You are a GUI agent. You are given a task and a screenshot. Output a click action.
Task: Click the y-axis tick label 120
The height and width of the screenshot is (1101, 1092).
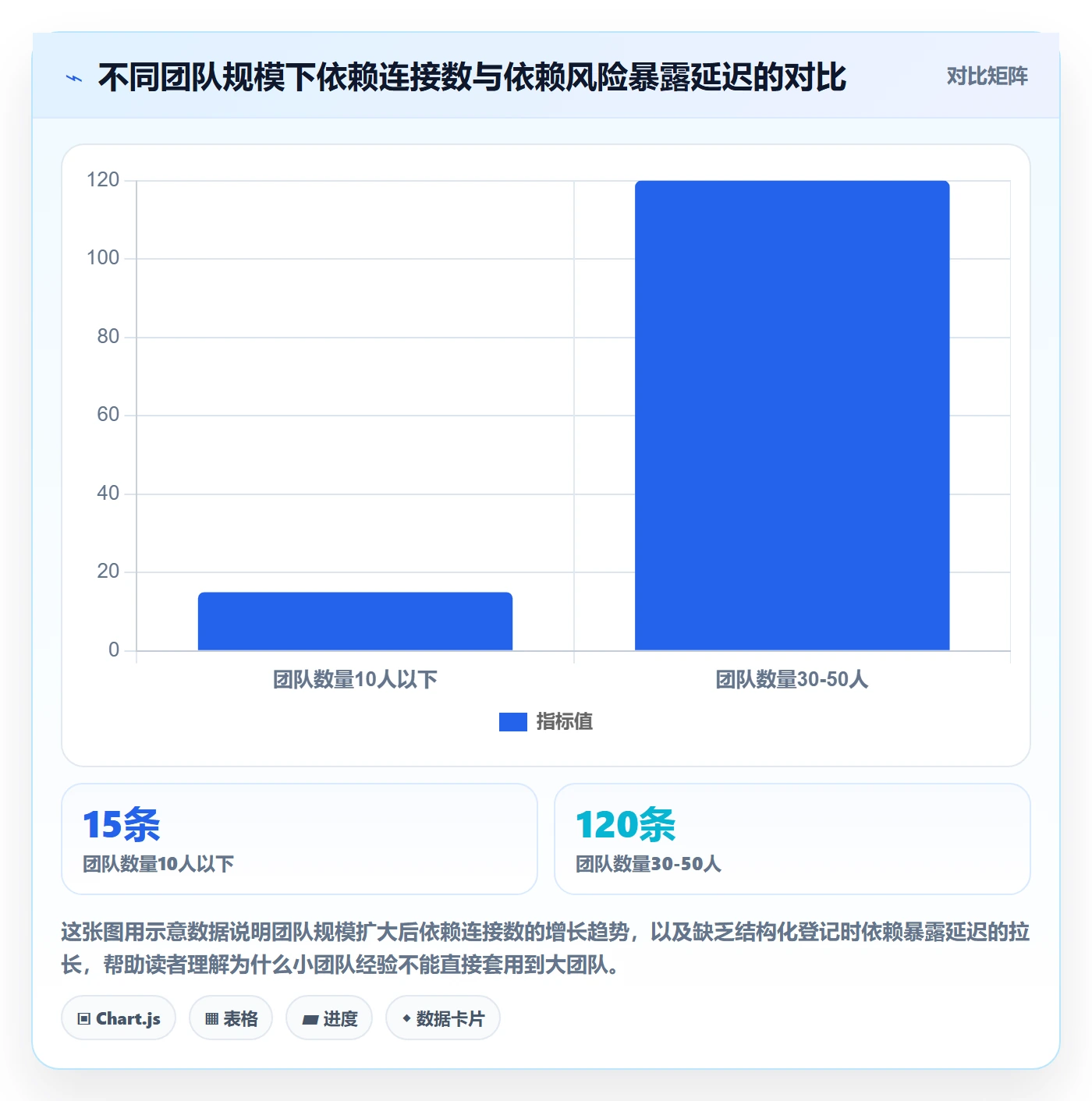tap(103, 180)
